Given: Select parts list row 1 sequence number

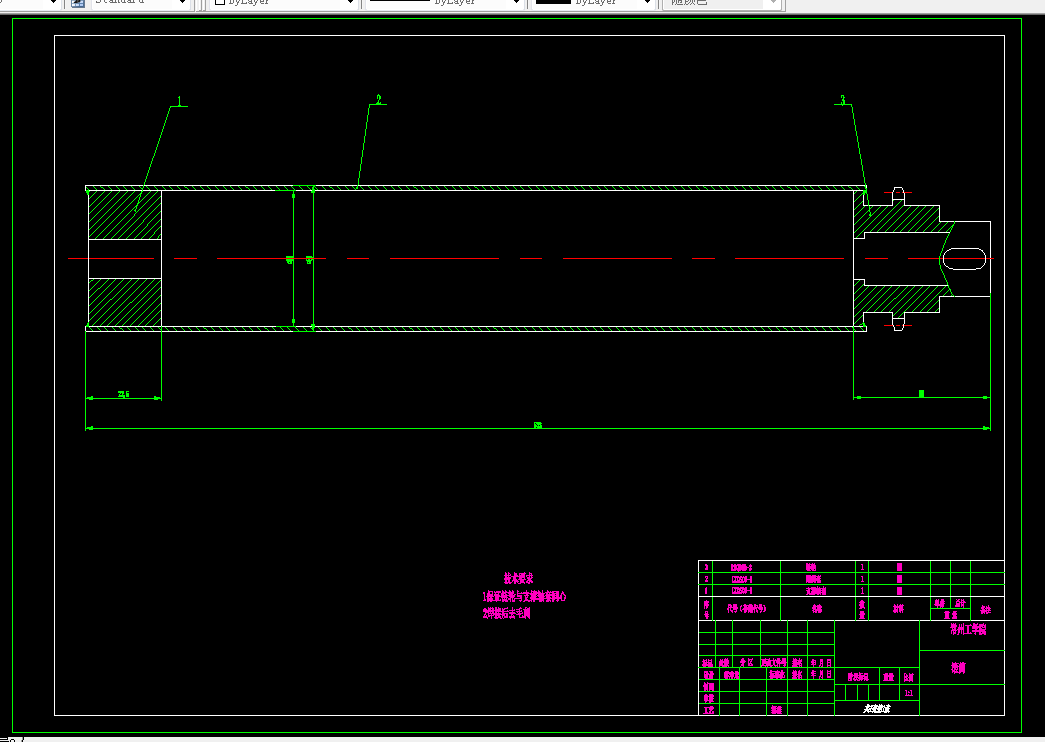Looking at the screenshot, I should click(x=706, y=590).
